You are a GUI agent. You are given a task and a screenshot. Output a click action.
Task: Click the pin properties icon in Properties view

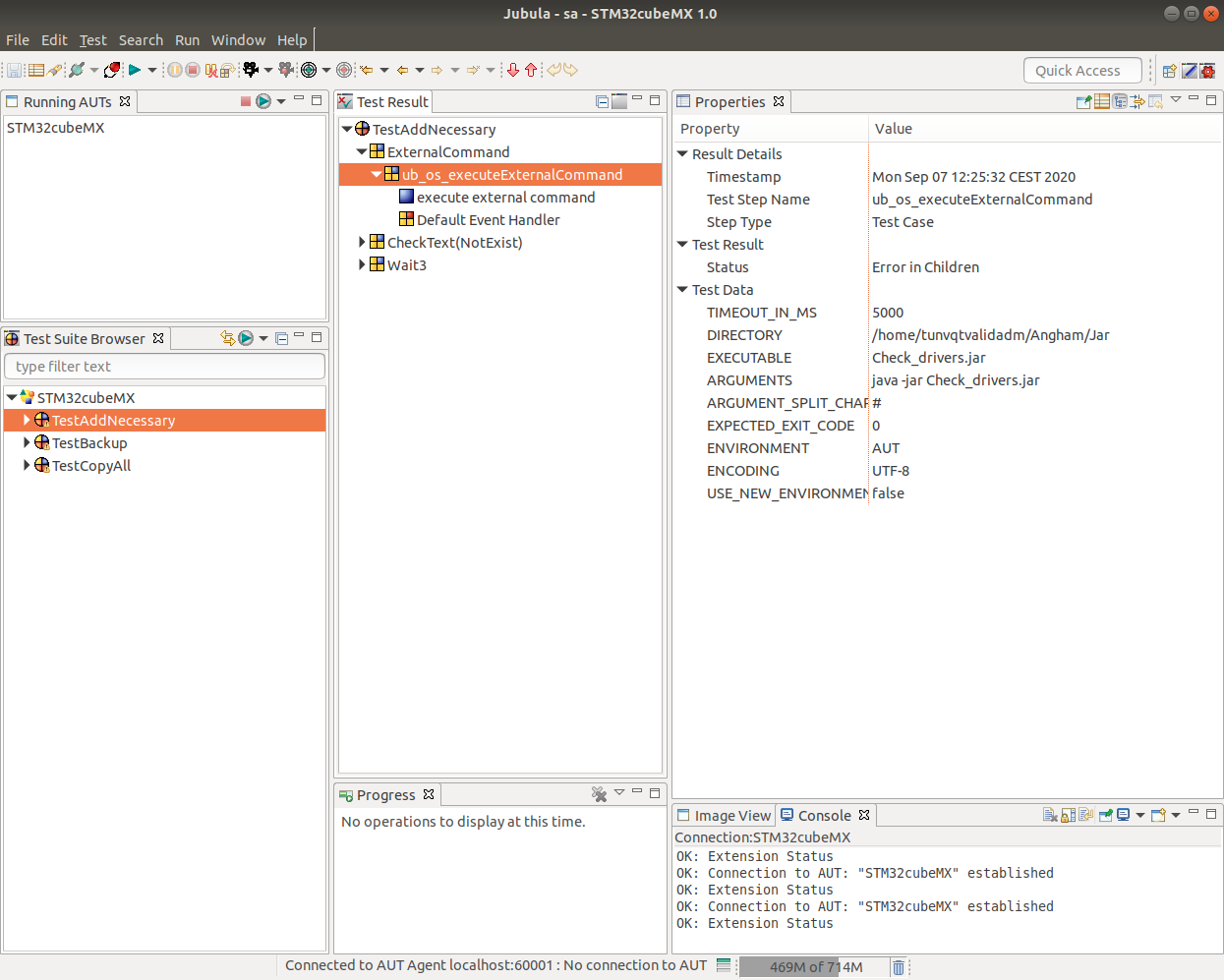coord(1084,101)
